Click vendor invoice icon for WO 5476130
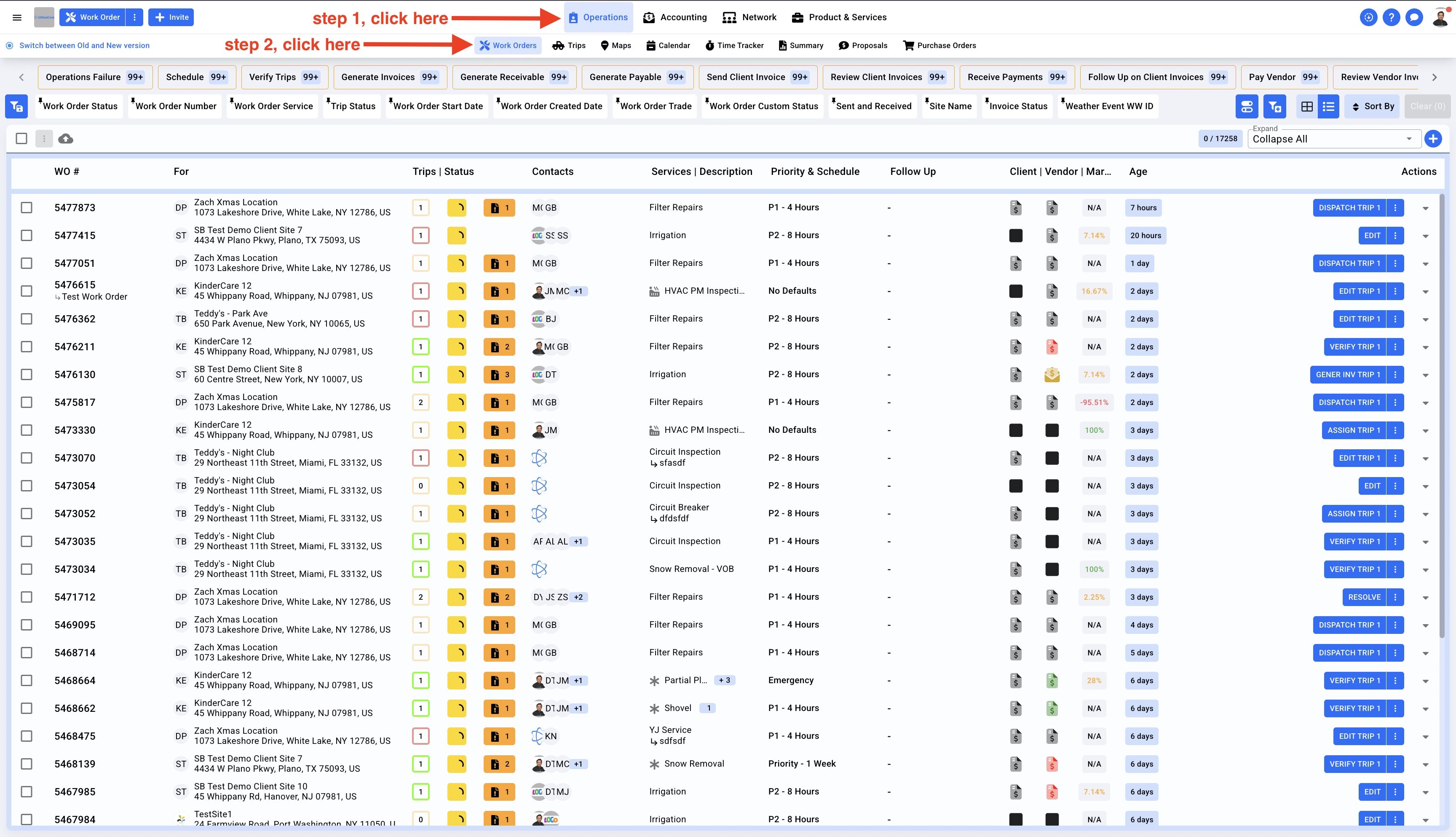The width and height of the screenshot is (1456, 837). point(1052,375)
